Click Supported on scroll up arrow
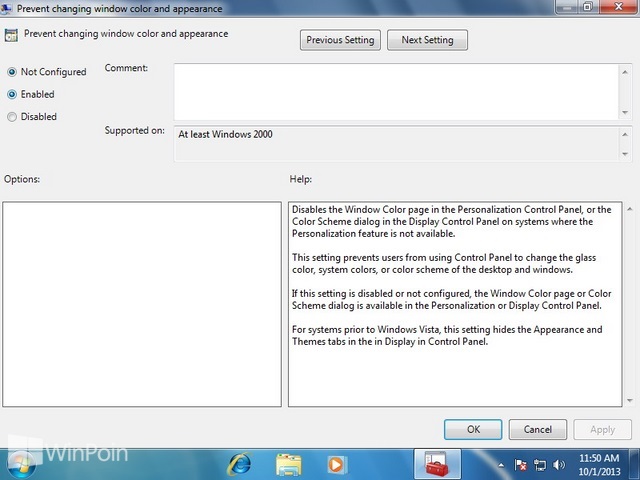The width and height of the screenshot is (640, 480). click(625, 134)
